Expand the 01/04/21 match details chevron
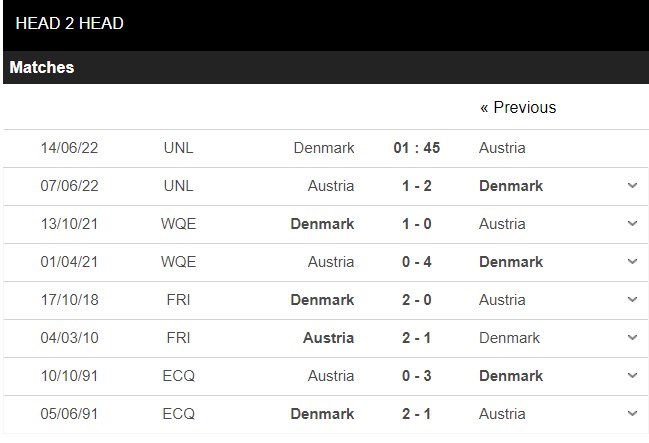The image size is (649, 443). [x=632, y=262]
